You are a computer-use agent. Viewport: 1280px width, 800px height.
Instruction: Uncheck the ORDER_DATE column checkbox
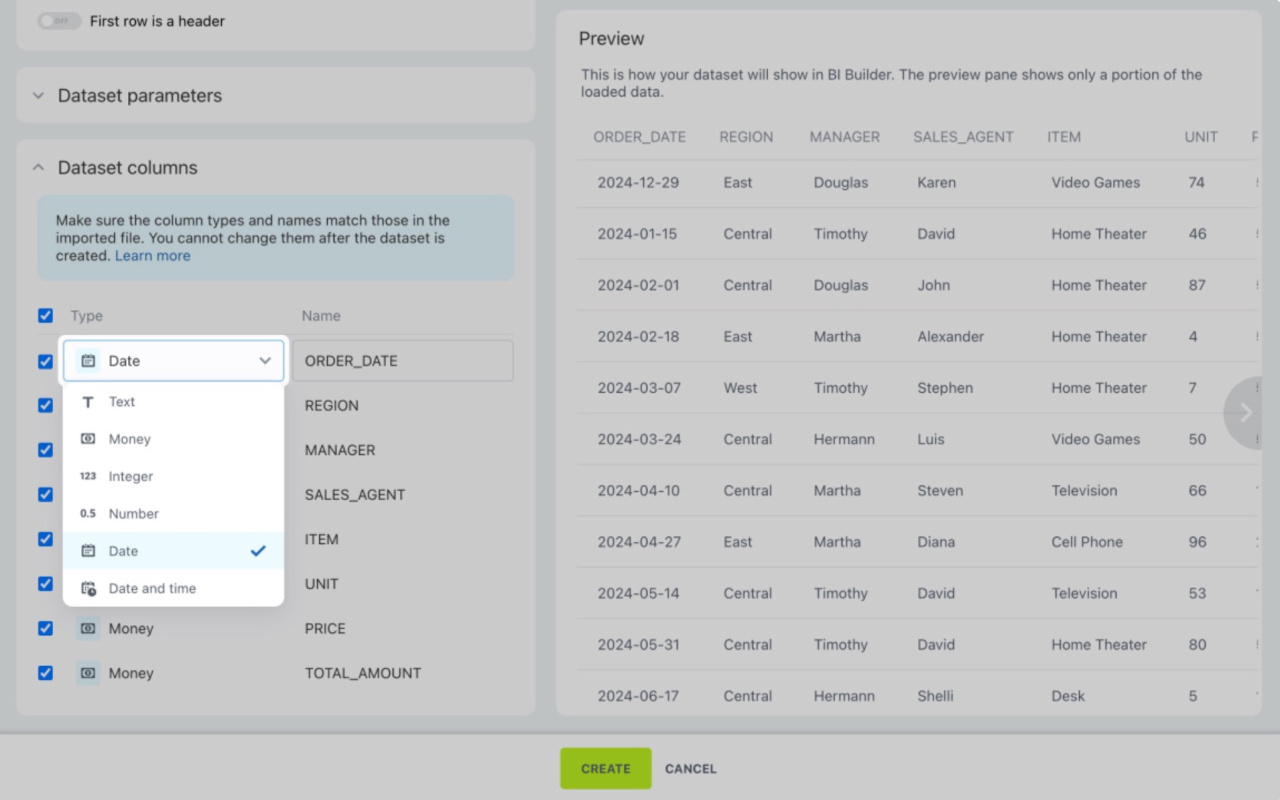(45, 361)
